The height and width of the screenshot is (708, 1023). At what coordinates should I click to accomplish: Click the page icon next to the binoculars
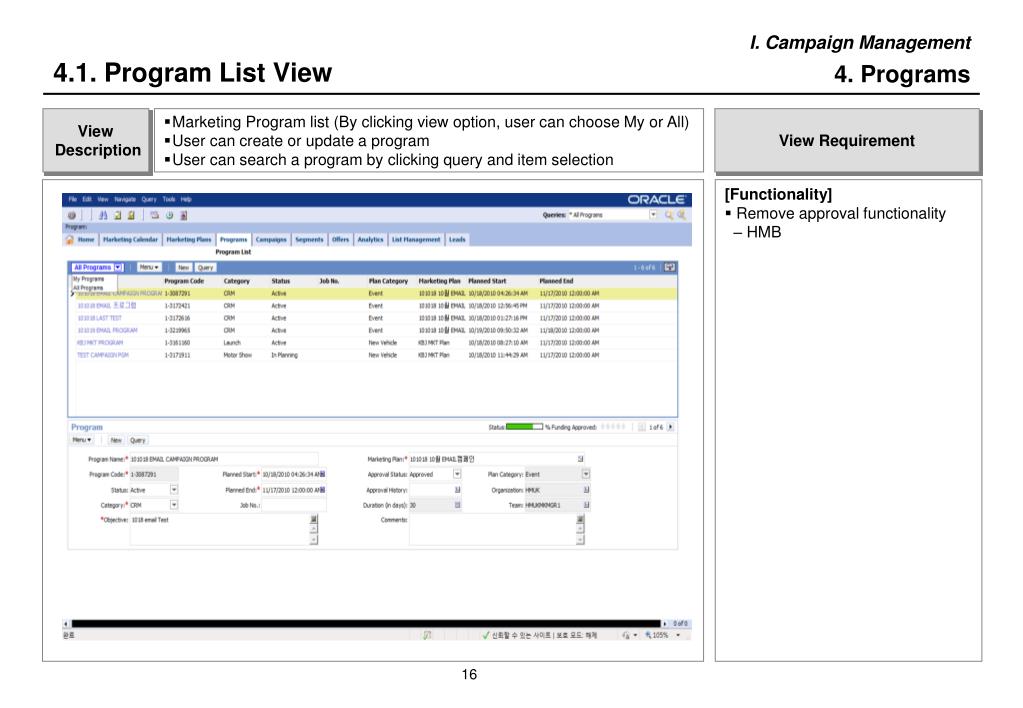pyautogui.click(x=117, y=215)
